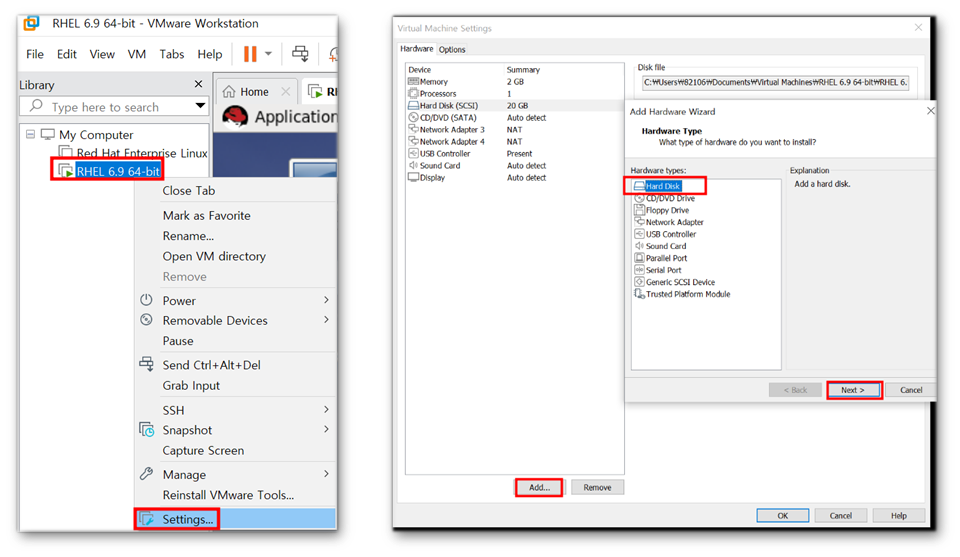Click the Pause VM toolbar icon
This screenshot has width=960, height=557.
coord(250,54)
